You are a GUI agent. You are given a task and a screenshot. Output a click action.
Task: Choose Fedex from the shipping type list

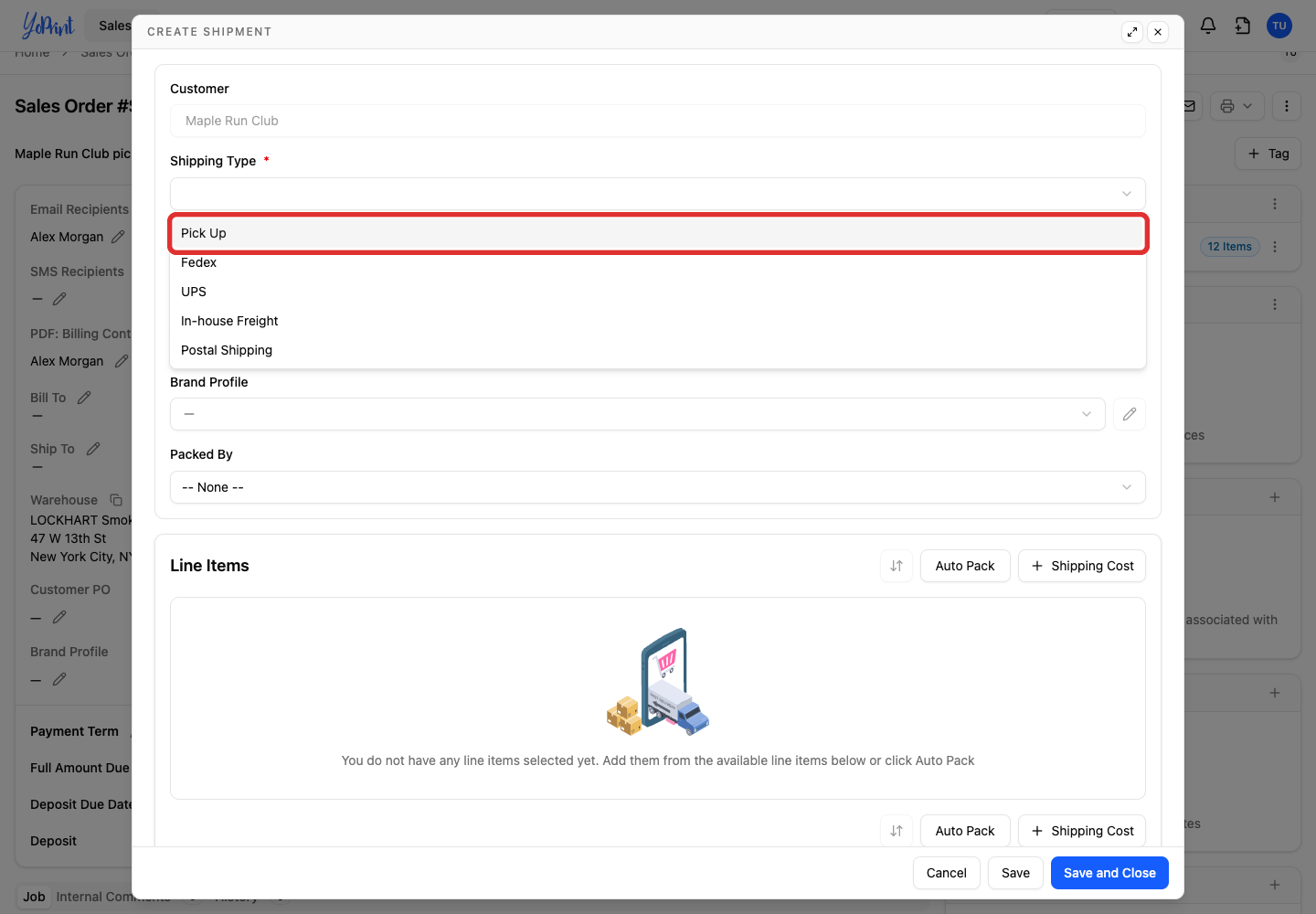pyautogui.click(x=658, y=262)
